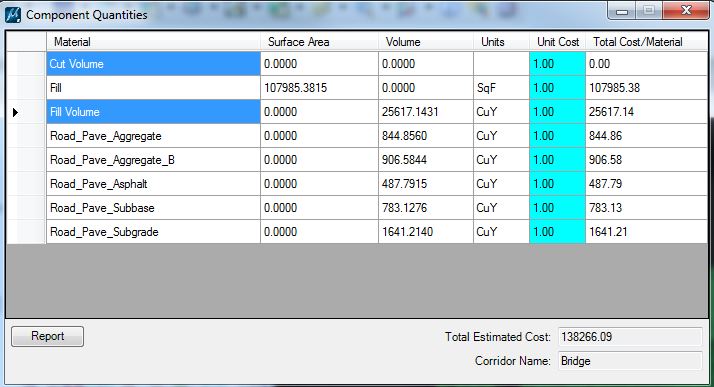Click the Unit Cost cell for Road_Pave_Aggregate_B
The width and height of the screenshot is (714, 387).
(557, 160)
